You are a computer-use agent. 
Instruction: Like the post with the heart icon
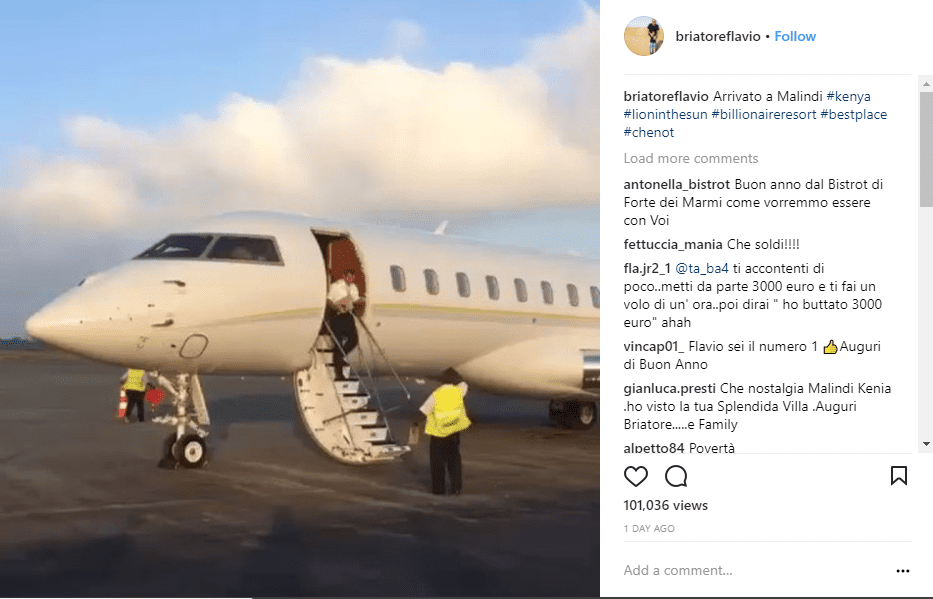point(635,476)
